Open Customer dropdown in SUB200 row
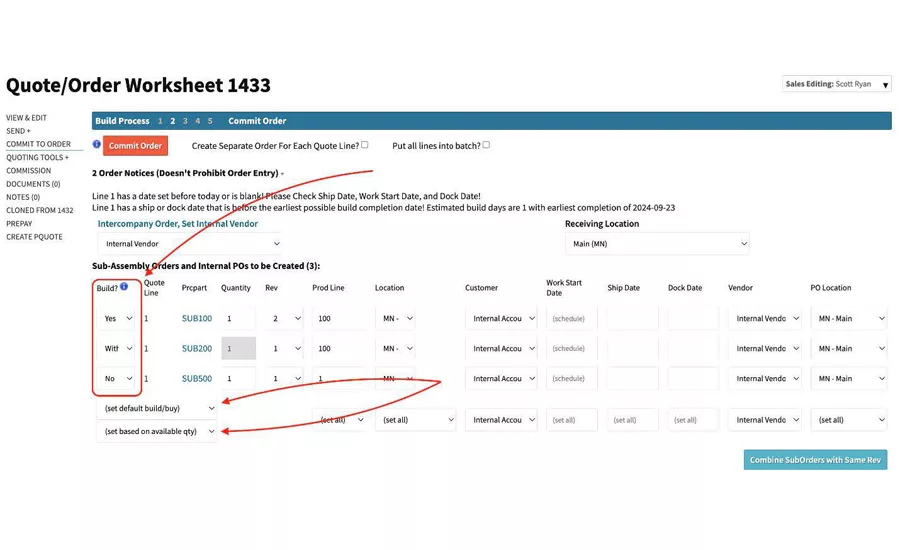Viewport: 900px width, 550px height. 501,348
